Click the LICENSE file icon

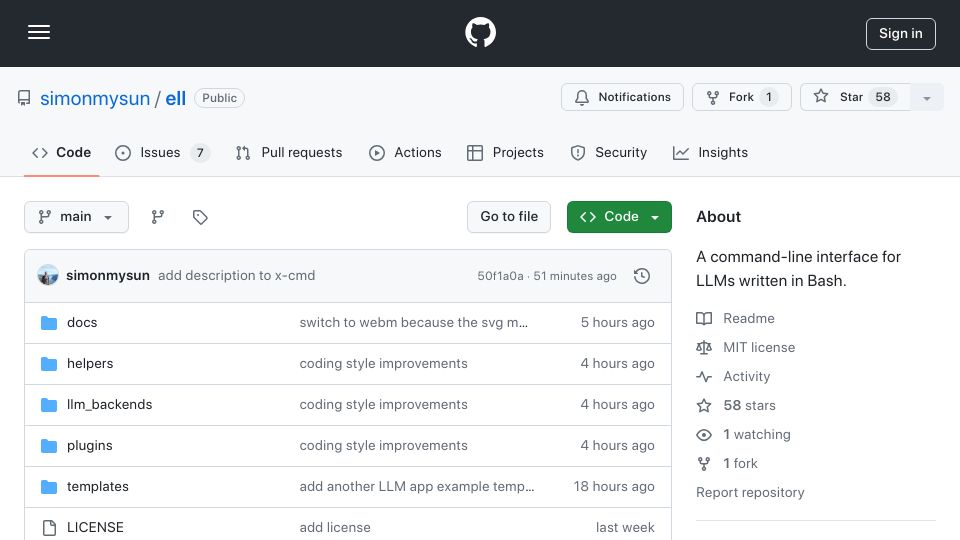coord(49,527)
